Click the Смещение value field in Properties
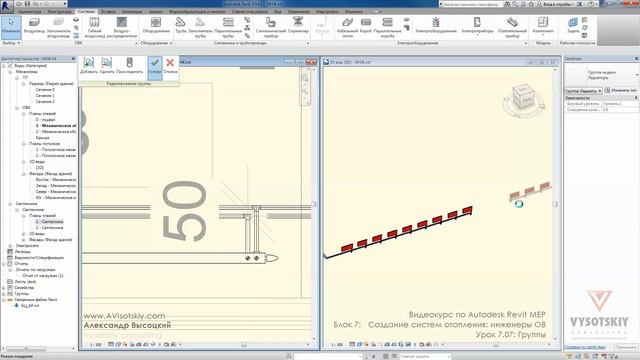 pyautogui.click(x=620, y=110)
